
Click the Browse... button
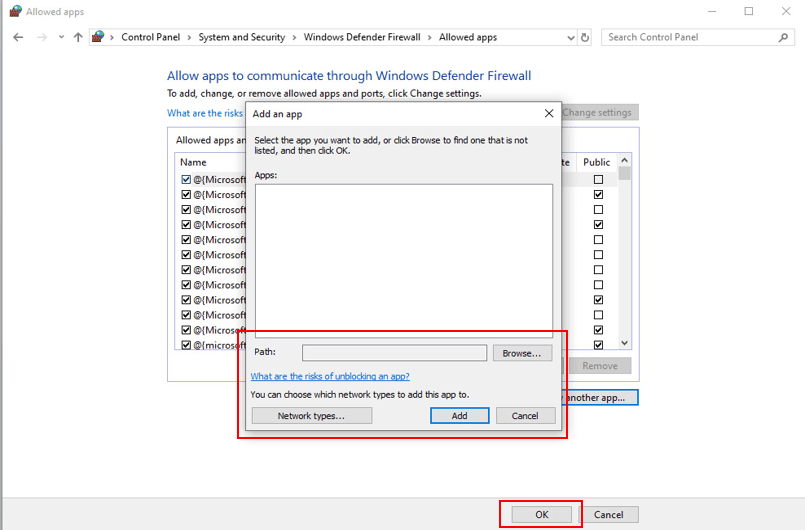click(522, 353)
